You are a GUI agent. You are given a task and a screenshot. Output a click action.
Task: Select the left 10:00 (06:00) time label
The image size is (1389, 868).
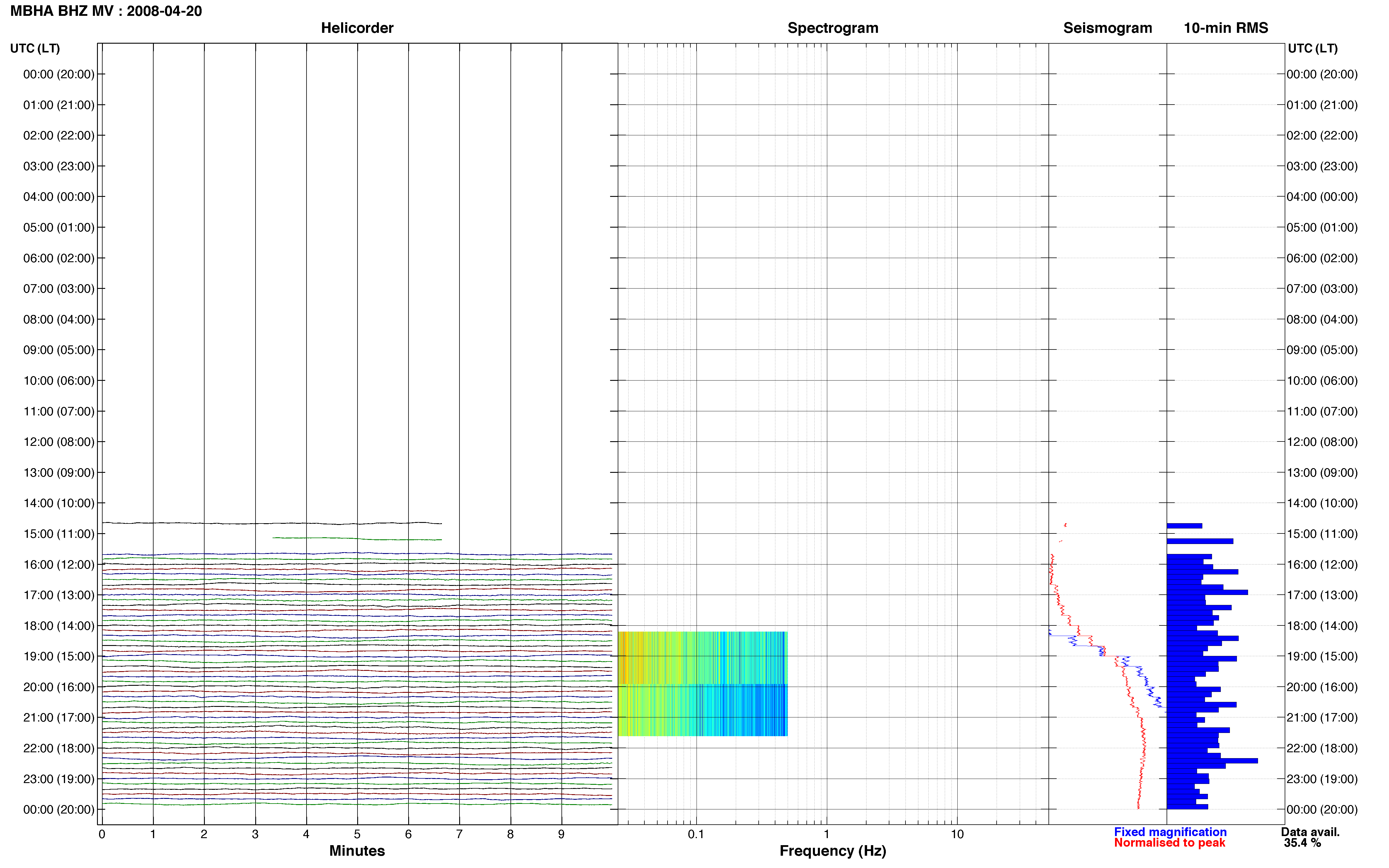[x=59, y=381]
